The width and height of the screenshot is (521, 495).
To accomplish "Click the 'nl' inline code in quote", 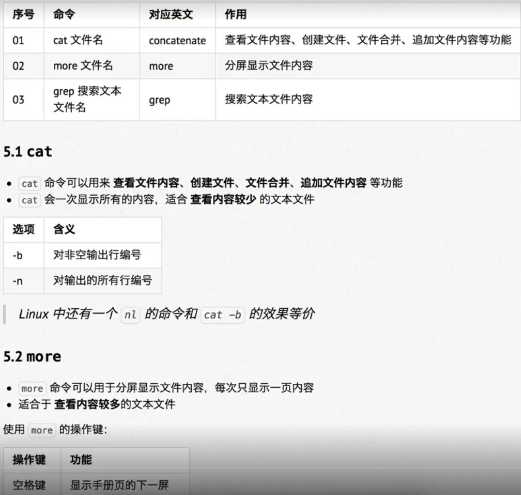I will (130, 314).
